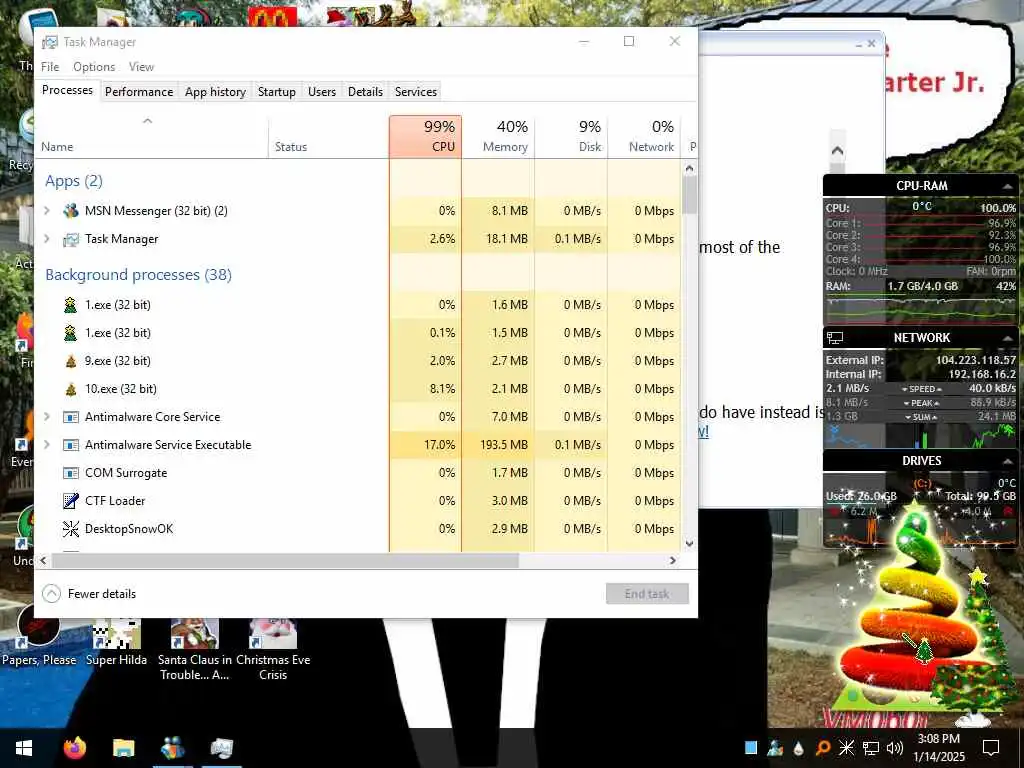Viewport: 1024px width, 768px height.
Task: Click the 17.0% CPU value
Action: click(440, 445)
